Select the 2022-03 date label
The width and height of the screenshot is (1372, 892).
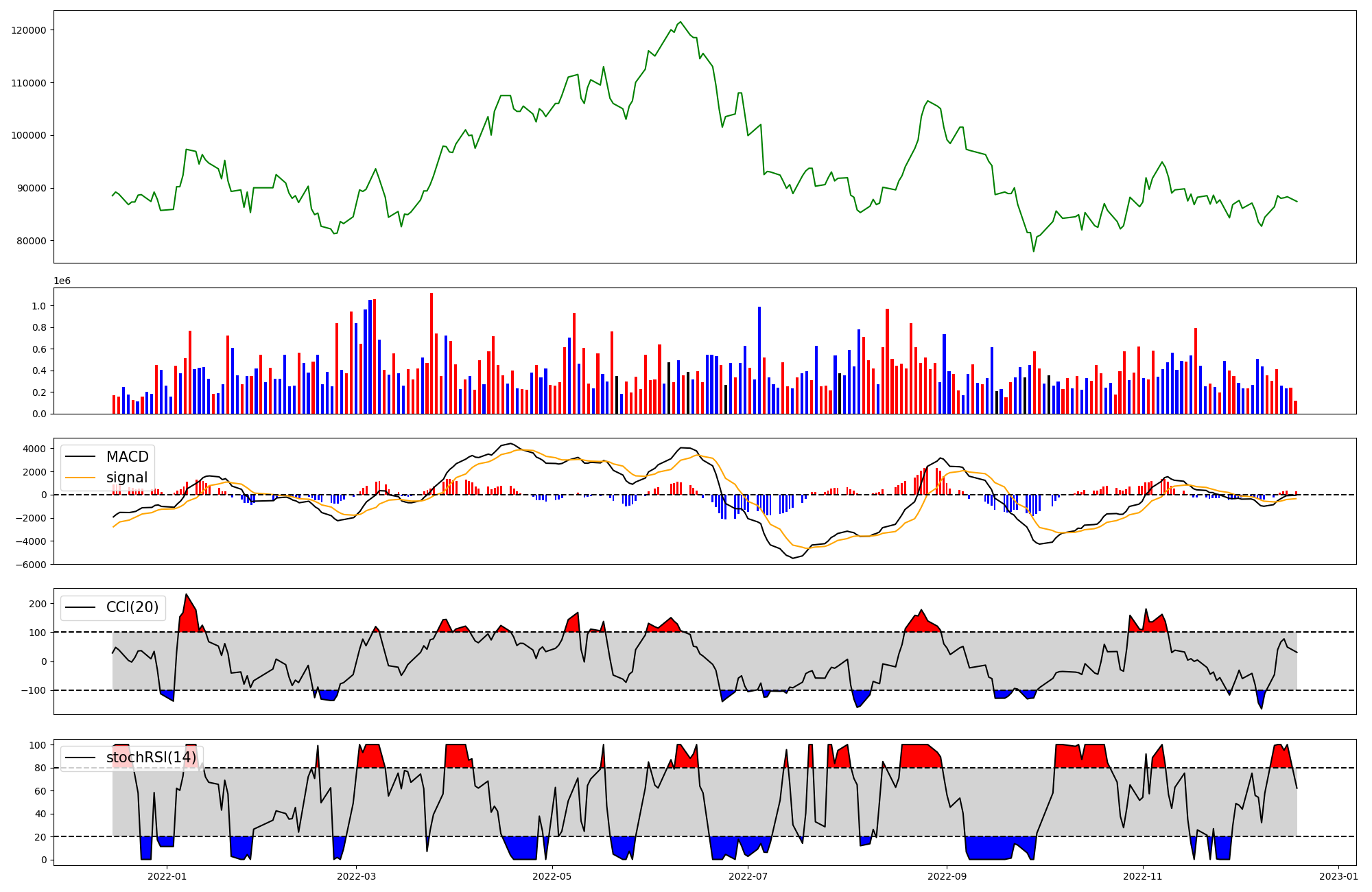[x=357, y=876]
